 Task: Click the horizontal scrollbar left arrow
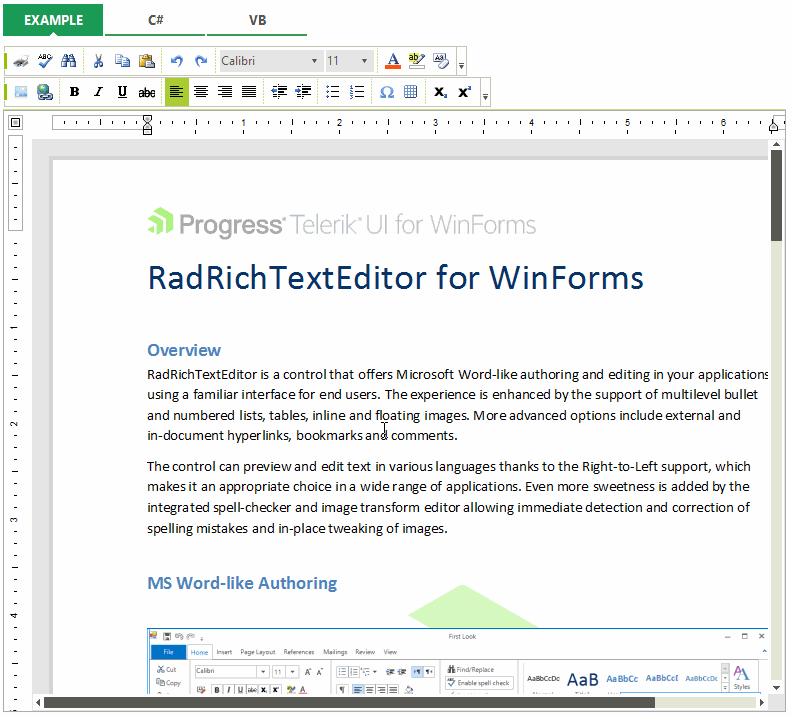38,702
